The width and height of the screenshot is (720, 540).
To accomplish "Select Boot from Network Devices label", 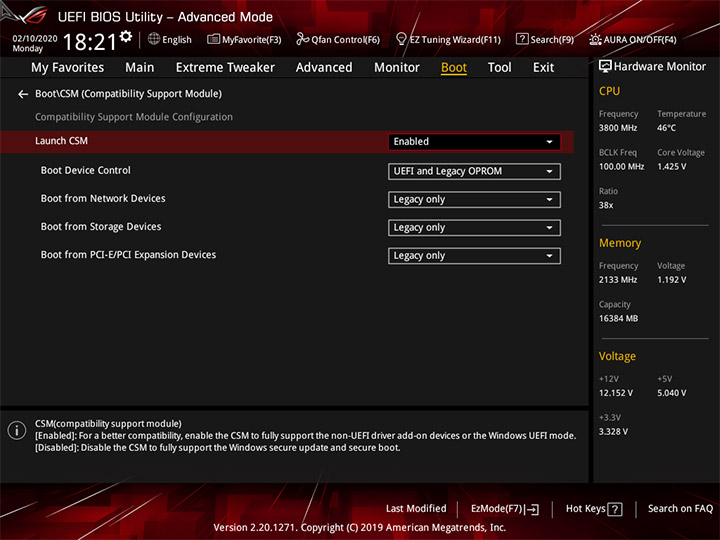I will (x=103, y=198).
